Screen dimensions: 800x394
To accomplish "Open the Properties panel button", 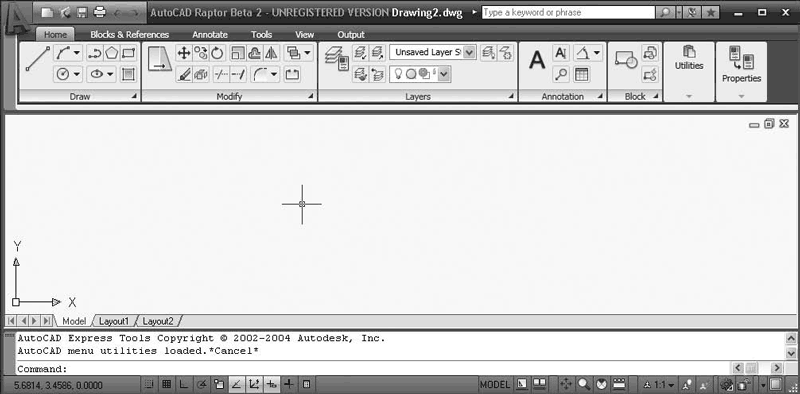I will pos(741,72).
